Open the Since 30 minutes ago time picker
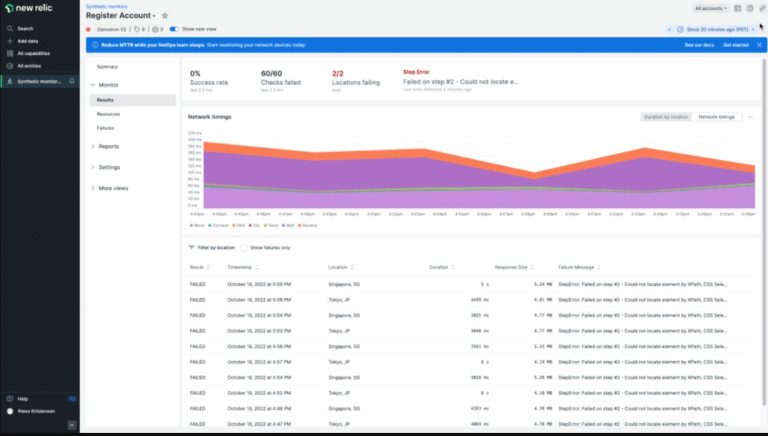The height and width of the screenshot is (436, 768). point(718,29)
